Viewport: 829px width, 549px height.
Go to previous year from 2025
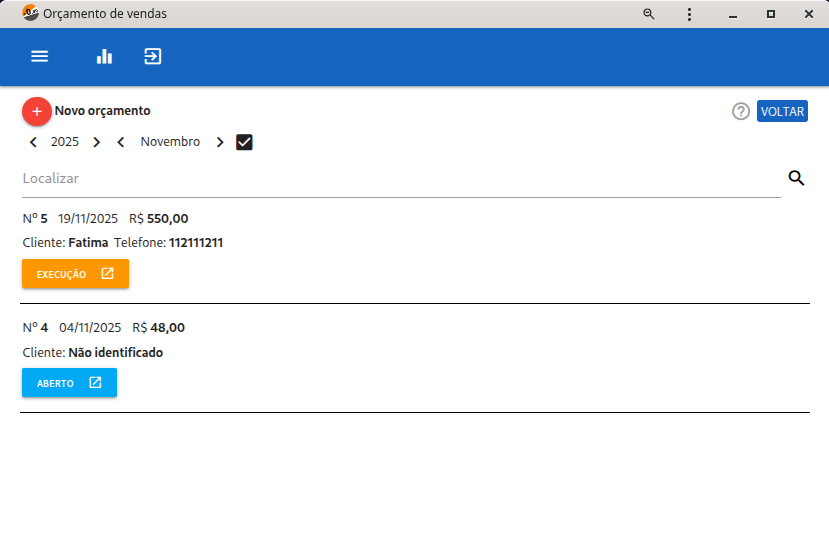[33, 142]
